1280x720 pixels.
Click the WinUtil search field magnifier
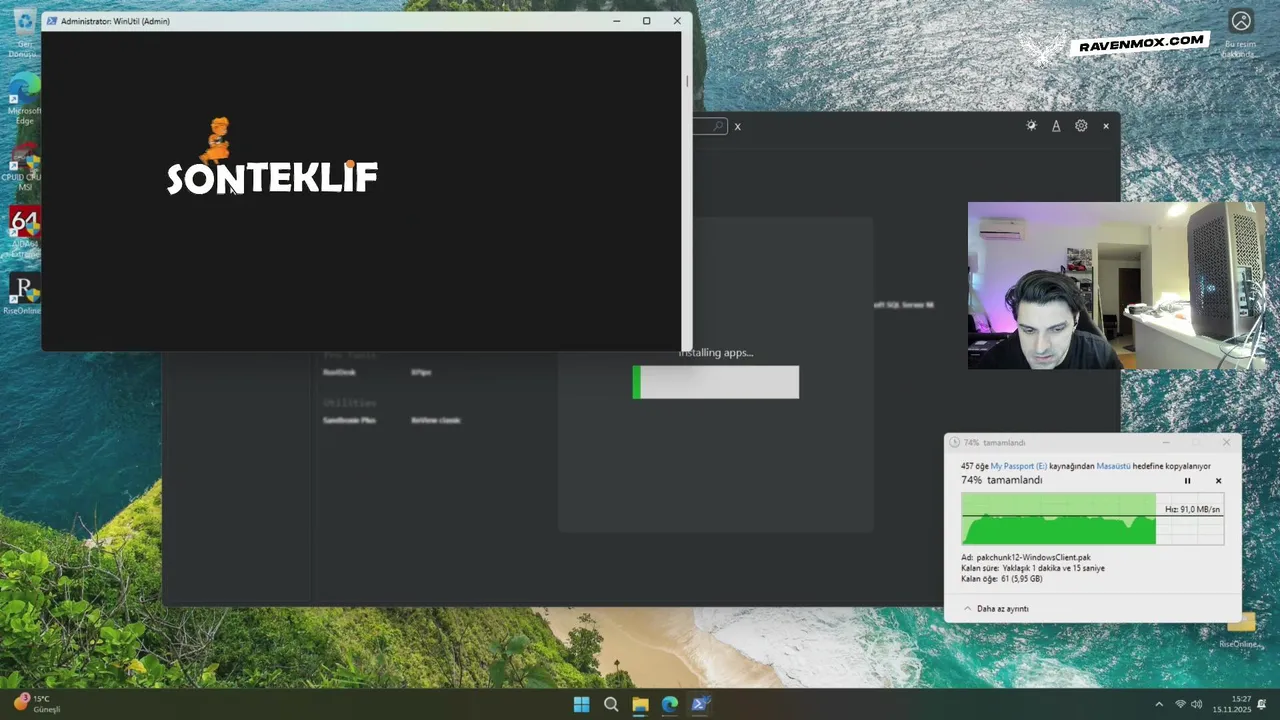[x=718, y=126]
